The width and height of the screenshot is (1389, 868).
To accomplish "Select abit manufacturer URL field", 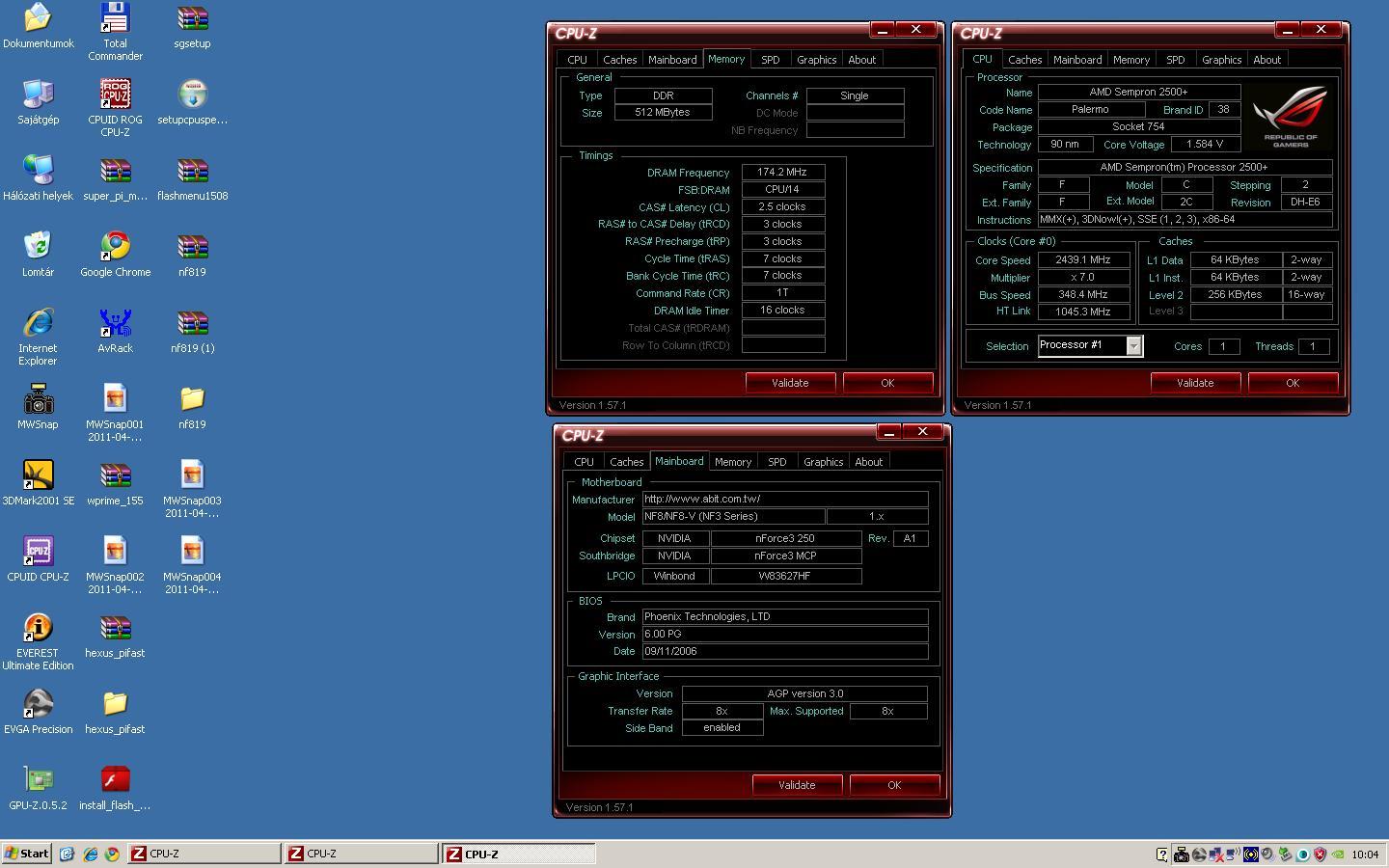I will click(x=785, y=500).
